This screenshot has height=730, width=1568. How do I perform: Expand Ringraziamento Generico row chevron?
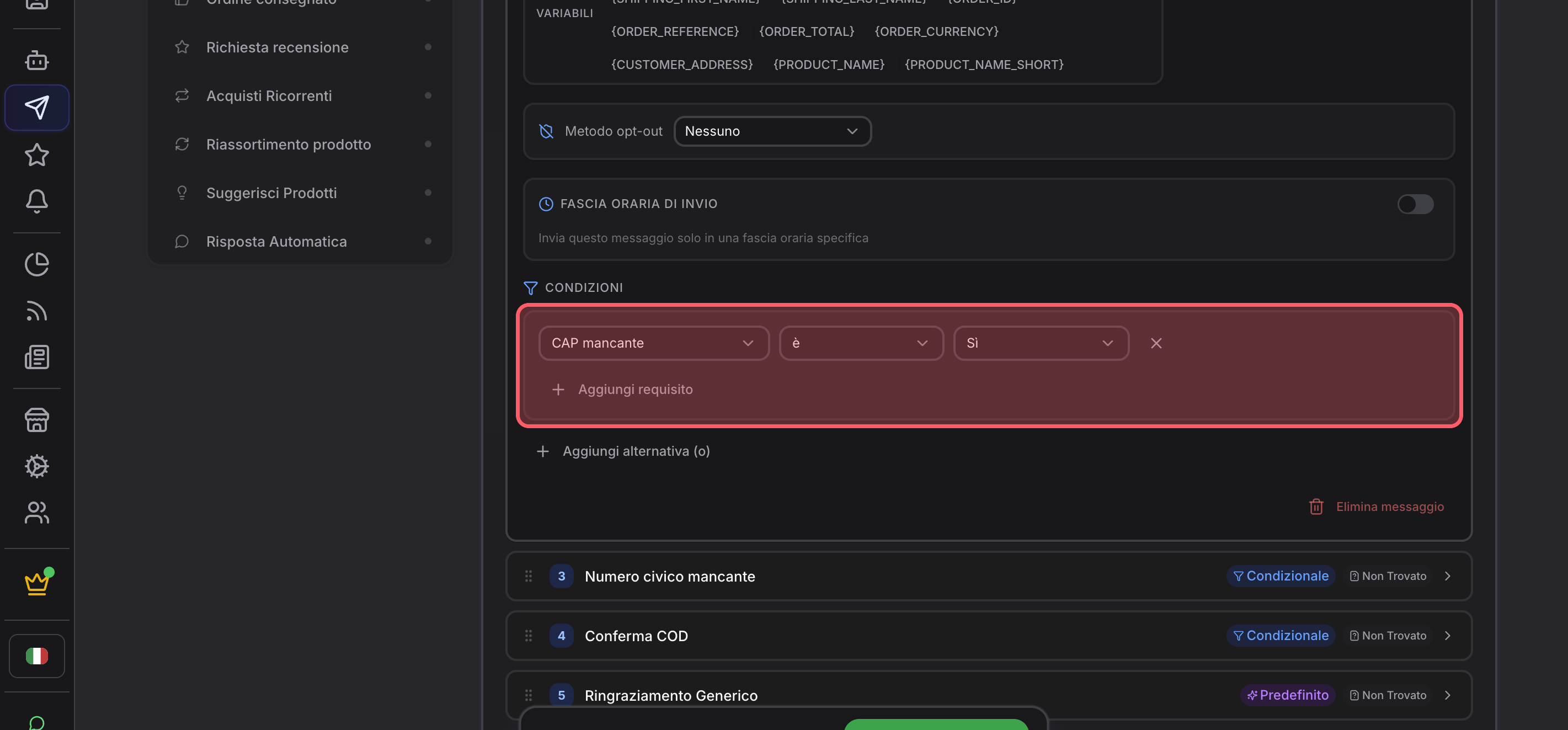coord(1448,695)
